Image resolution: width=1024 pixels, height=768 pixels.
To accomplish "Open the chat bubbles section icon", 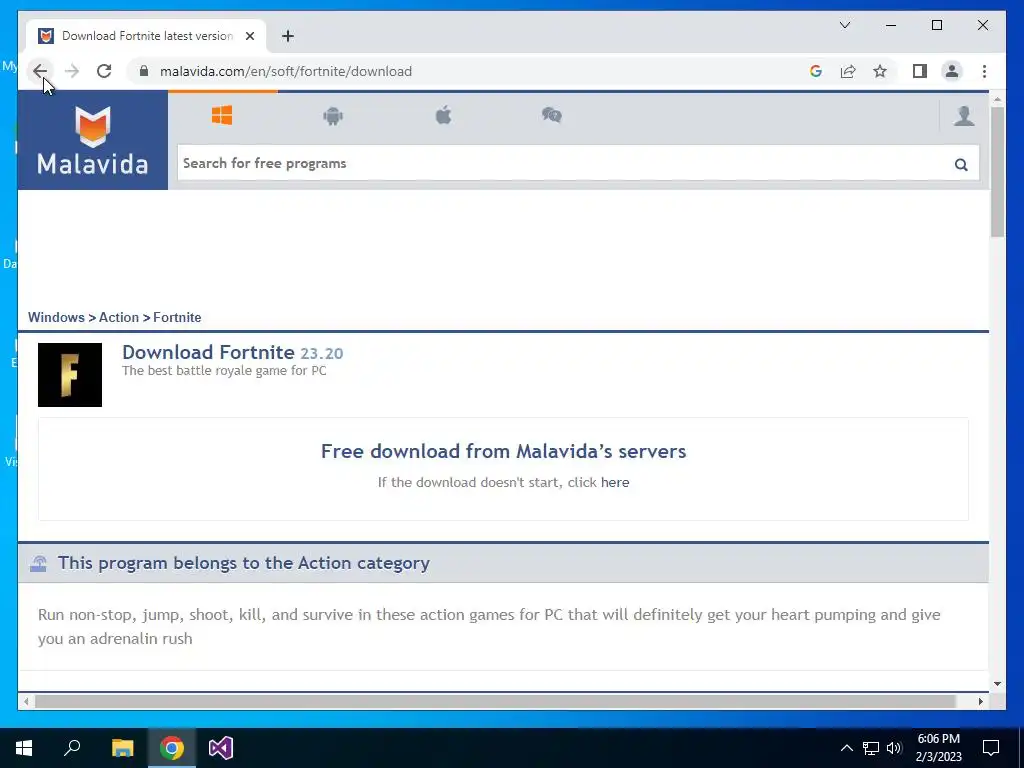I will coord(552,116).
